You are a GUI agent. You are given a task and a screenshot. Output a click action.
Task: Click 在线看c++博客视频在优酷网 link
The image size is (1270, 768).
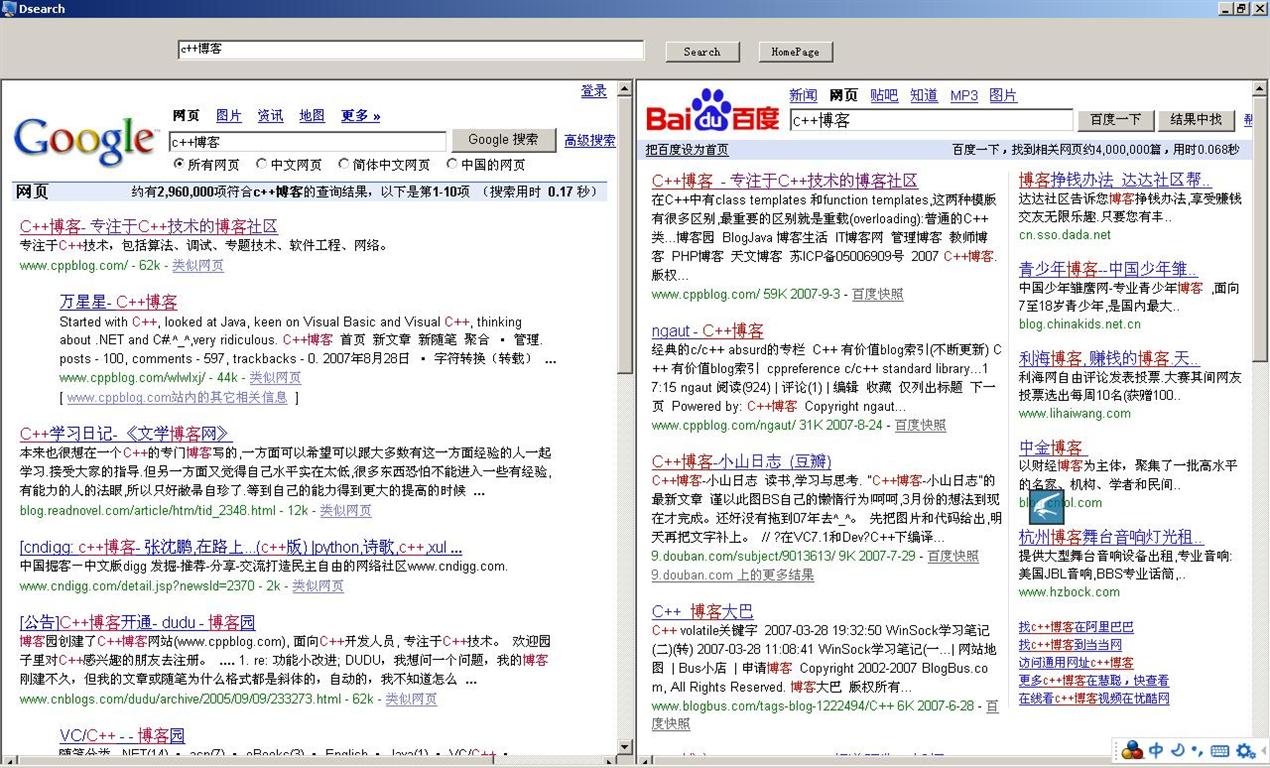coord(1094,699)
